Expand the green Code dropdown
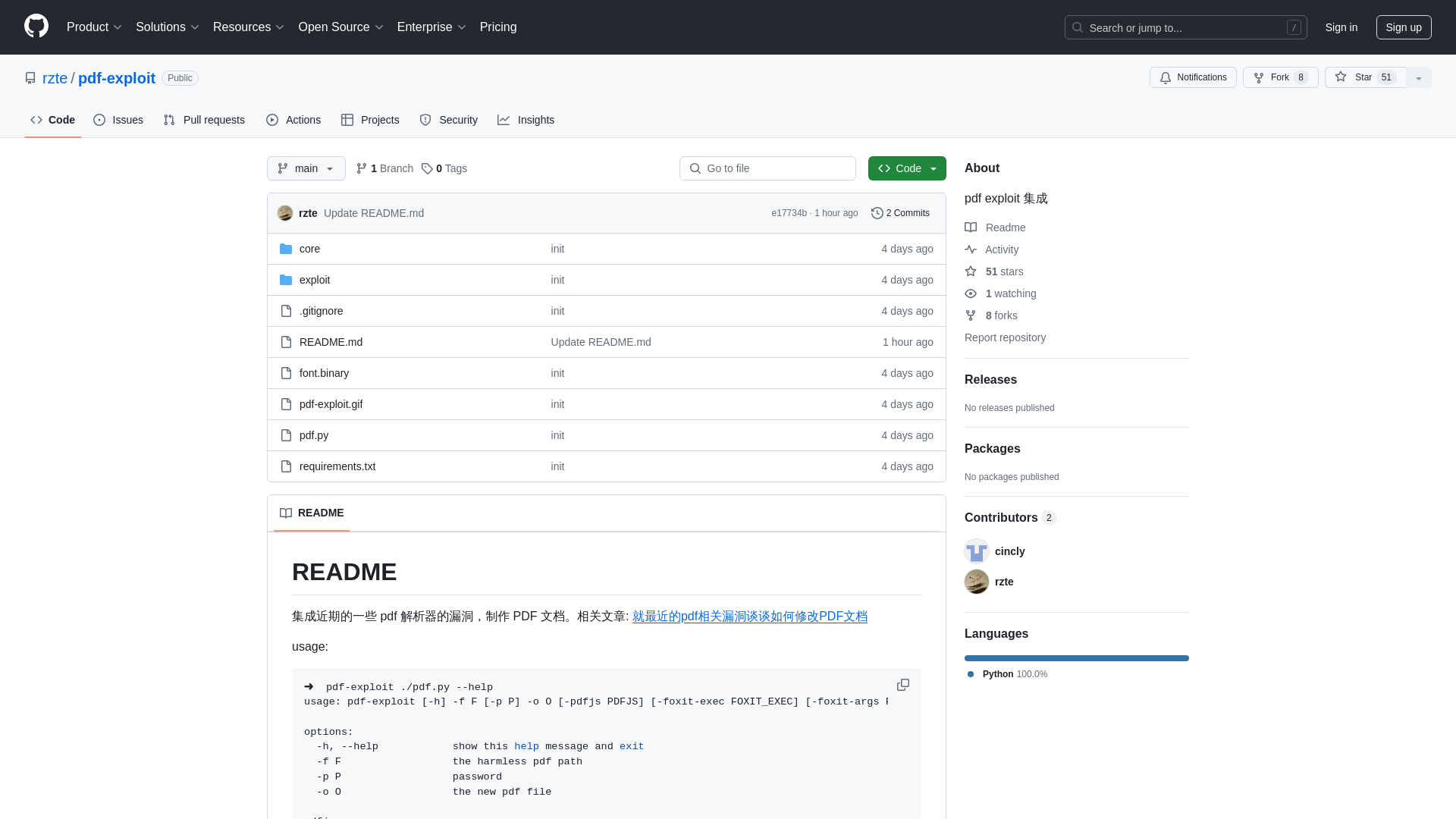 (x=907, y=168)
